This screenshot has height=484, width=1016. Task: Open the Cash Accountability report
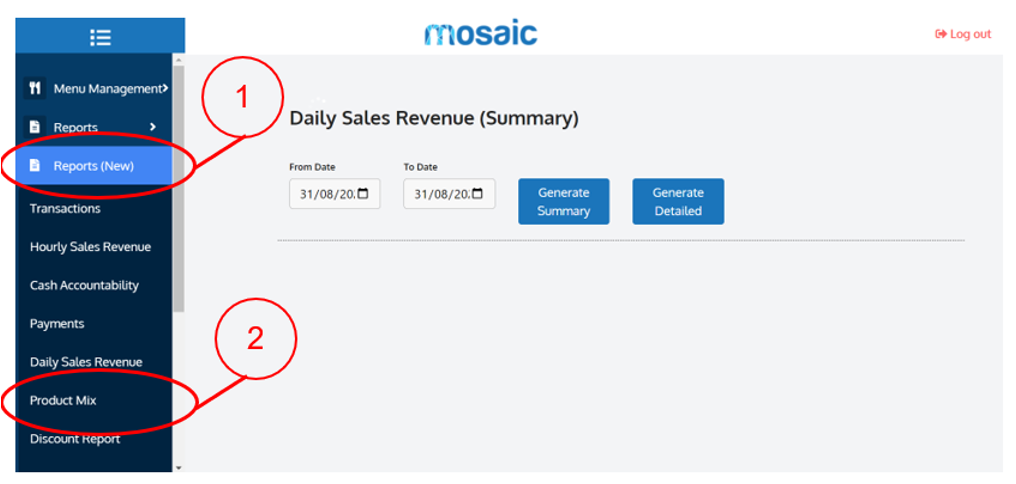[84, 285]
